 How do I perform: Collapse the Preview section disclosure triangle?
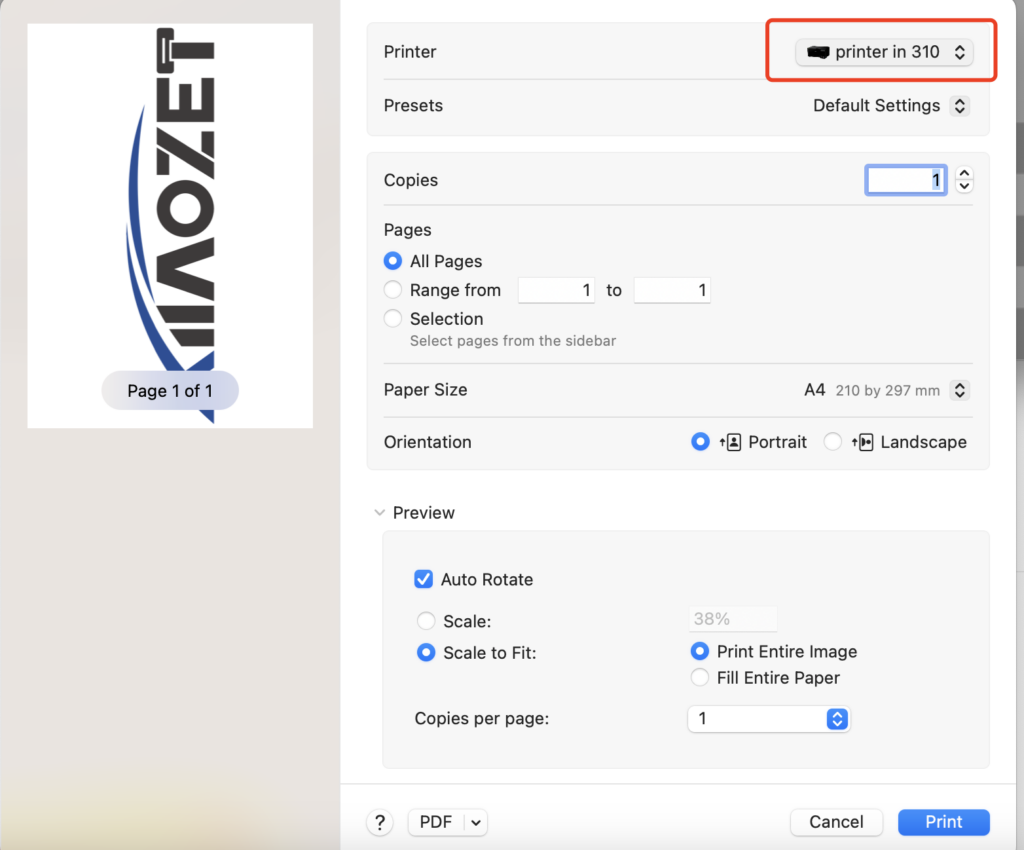pos(379,513)
